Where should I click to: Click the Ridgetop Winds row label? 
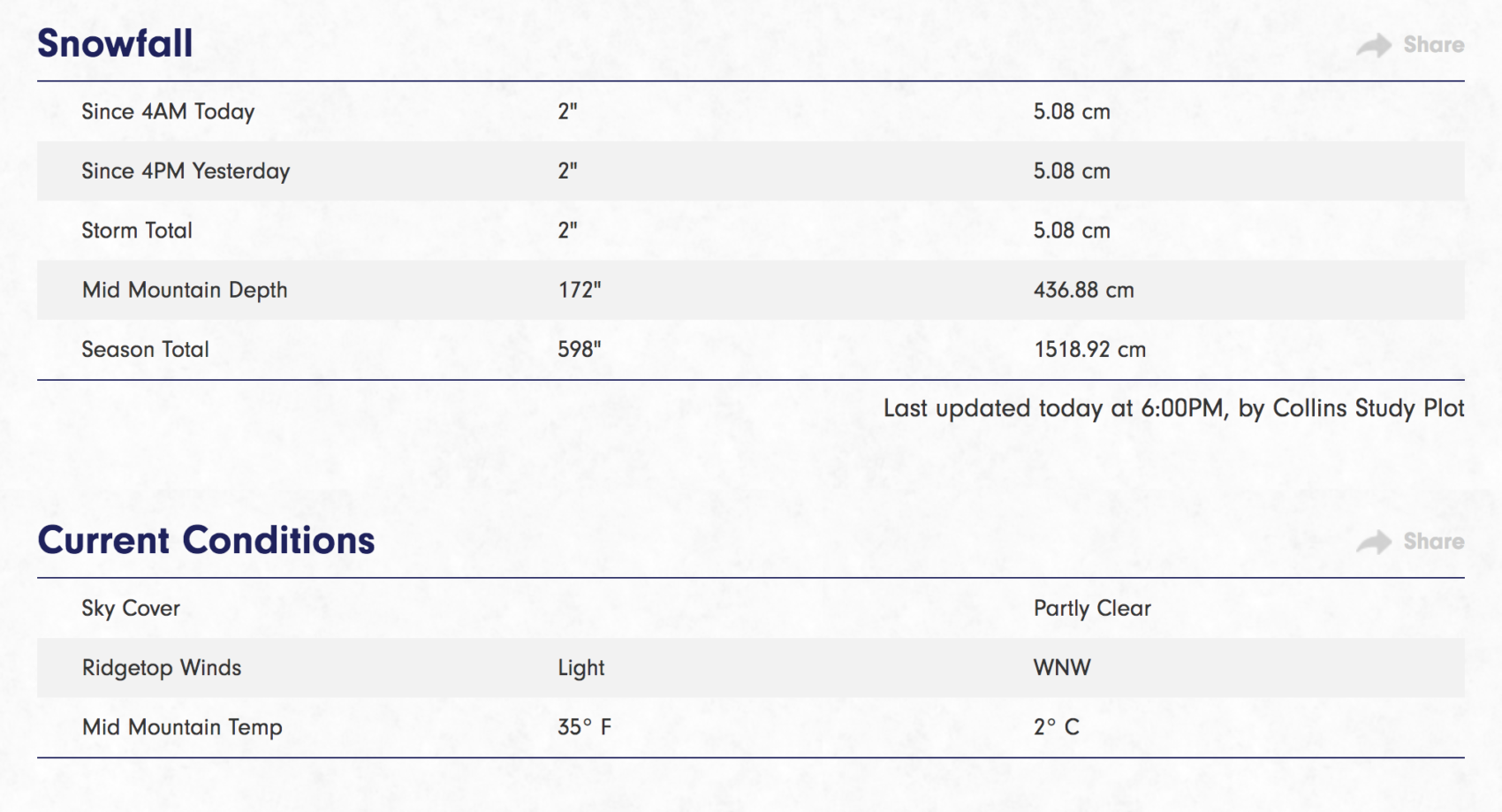(162, 667)
